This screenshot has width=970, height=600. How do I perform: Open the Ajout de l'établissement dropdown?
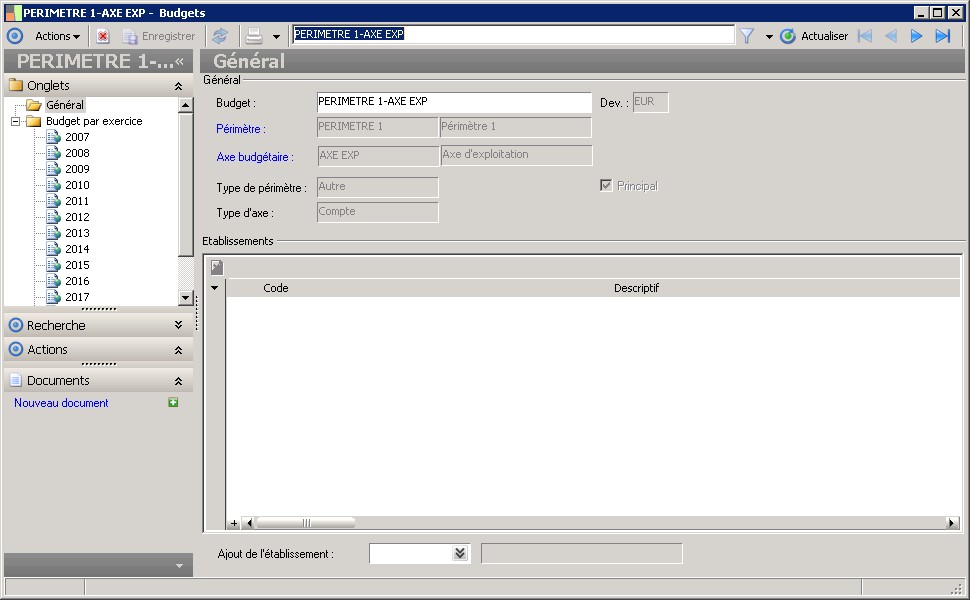pos(460,554)
